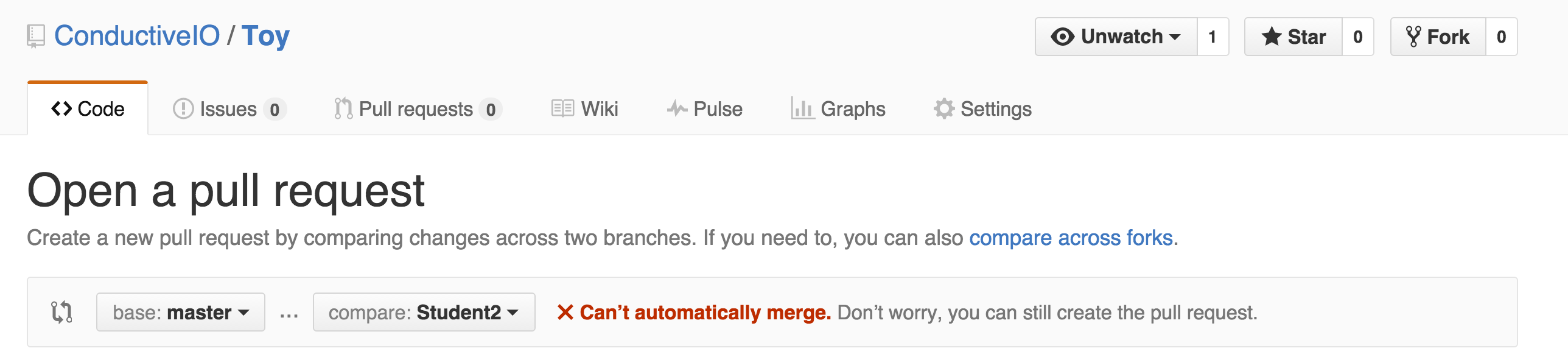Switch to the Wiki tab

tap(585, 108)
